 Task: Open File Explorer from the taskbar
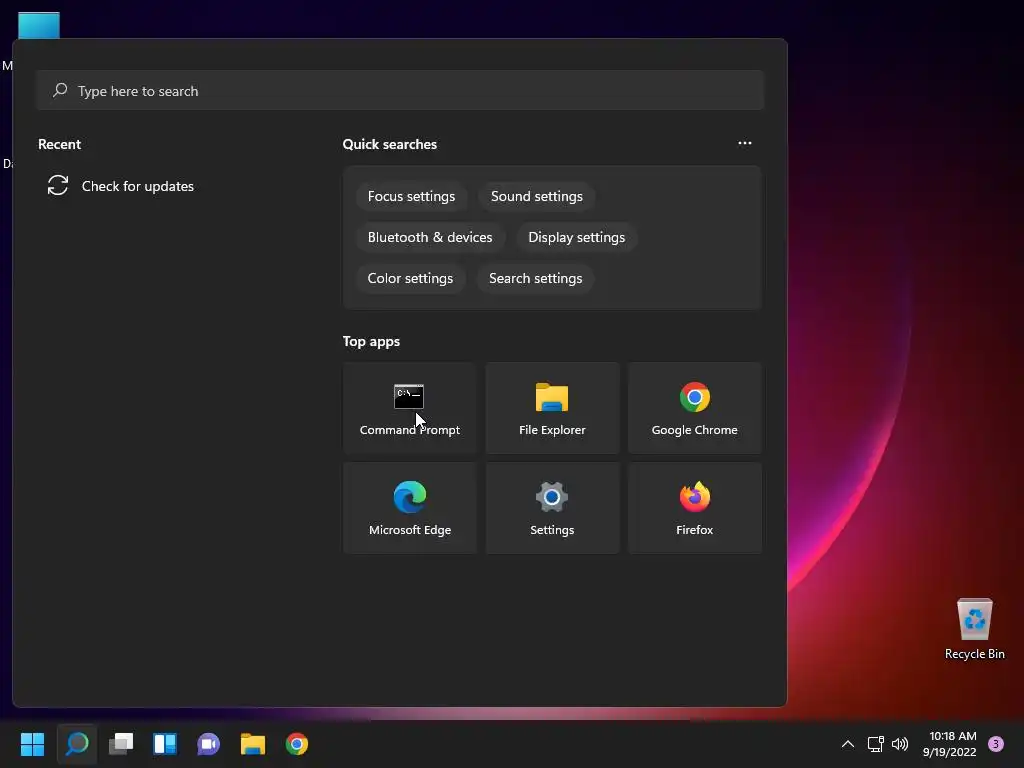point(253,744)
